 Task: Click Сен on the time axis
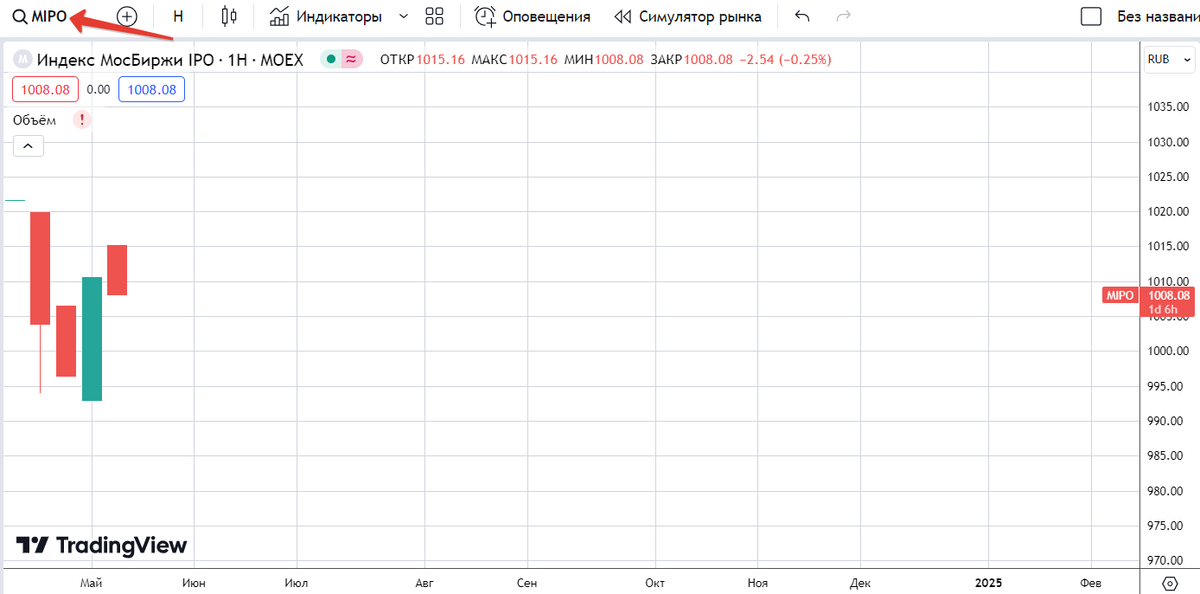527,582
